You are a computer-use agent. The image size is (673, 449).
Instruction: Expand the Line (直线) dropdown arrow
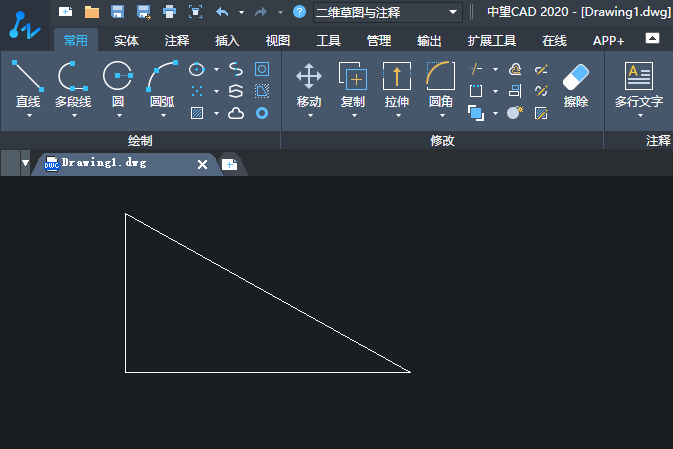point(29,115)
